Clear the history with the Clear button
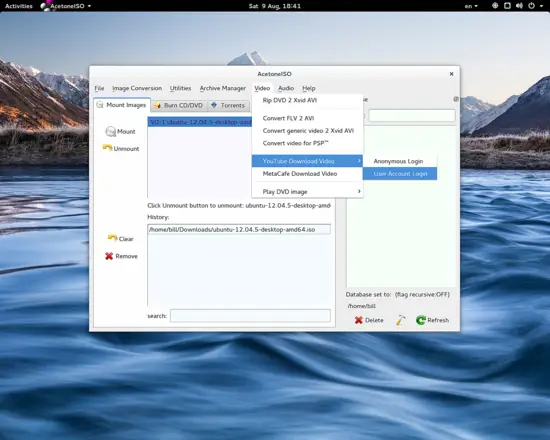Image resolution: width=550 pixels, height=440 pixels. 120,239
